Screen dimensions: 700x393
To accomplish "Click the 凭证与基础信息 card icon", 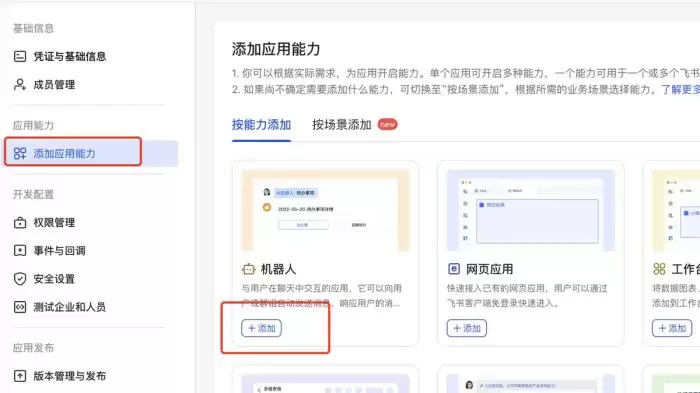I will pos(20,56).
